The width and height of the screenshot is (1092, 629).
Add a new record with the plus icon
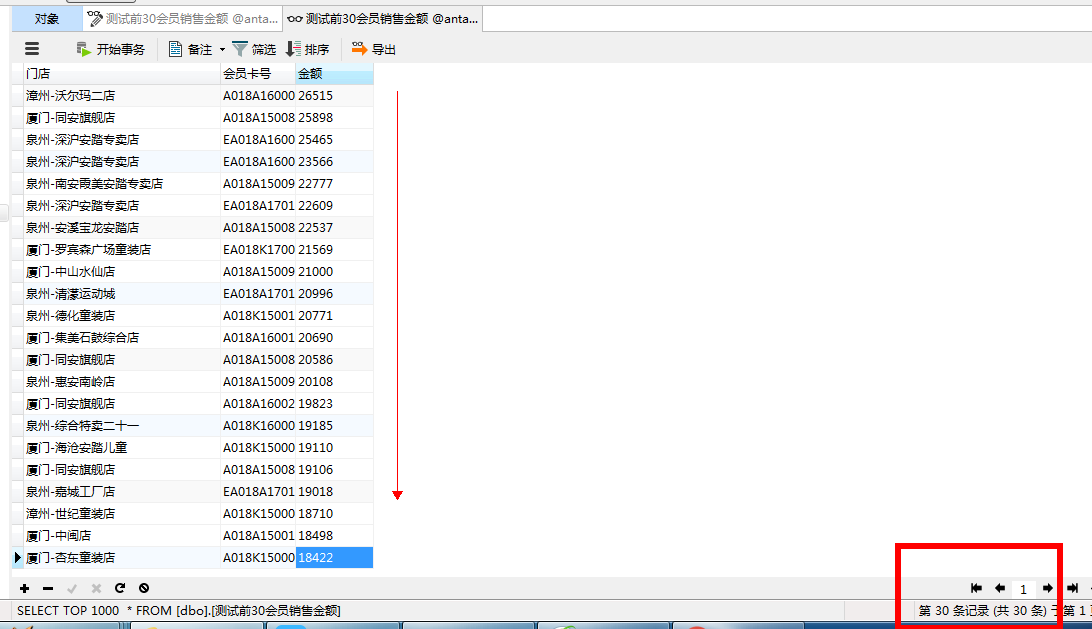click(x=25, y=589)
